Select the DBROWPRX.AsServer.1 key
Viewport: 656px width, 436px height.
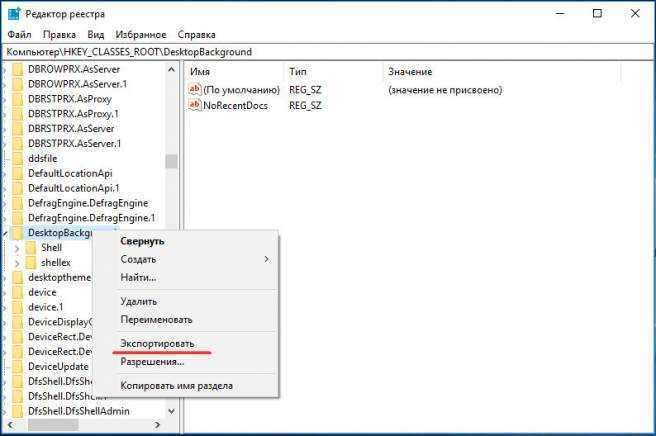pyautogui.click(x=77, y=84)
